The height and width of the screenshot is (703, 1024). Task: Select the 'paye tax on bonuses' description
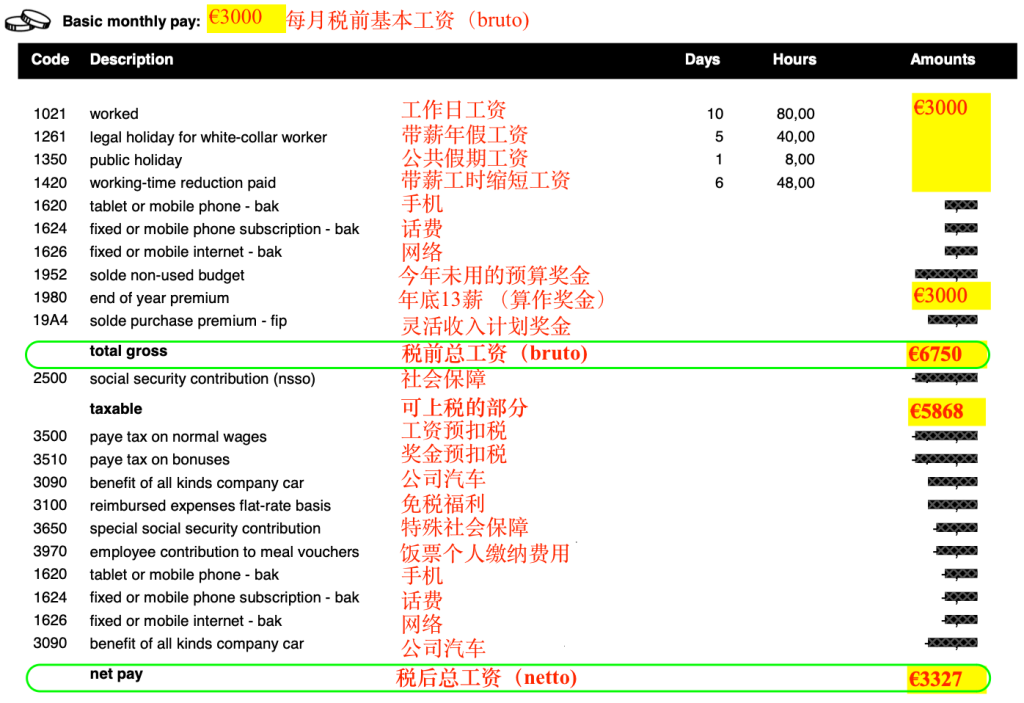(159, 460)
